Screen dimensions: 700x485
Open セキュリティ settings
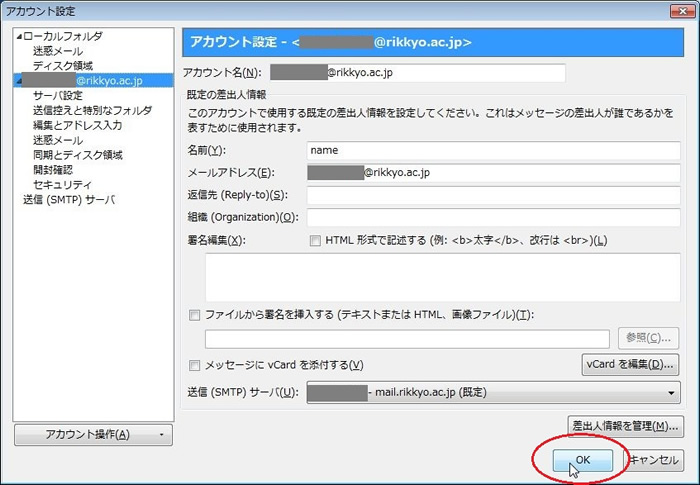[x=62, y=184]
